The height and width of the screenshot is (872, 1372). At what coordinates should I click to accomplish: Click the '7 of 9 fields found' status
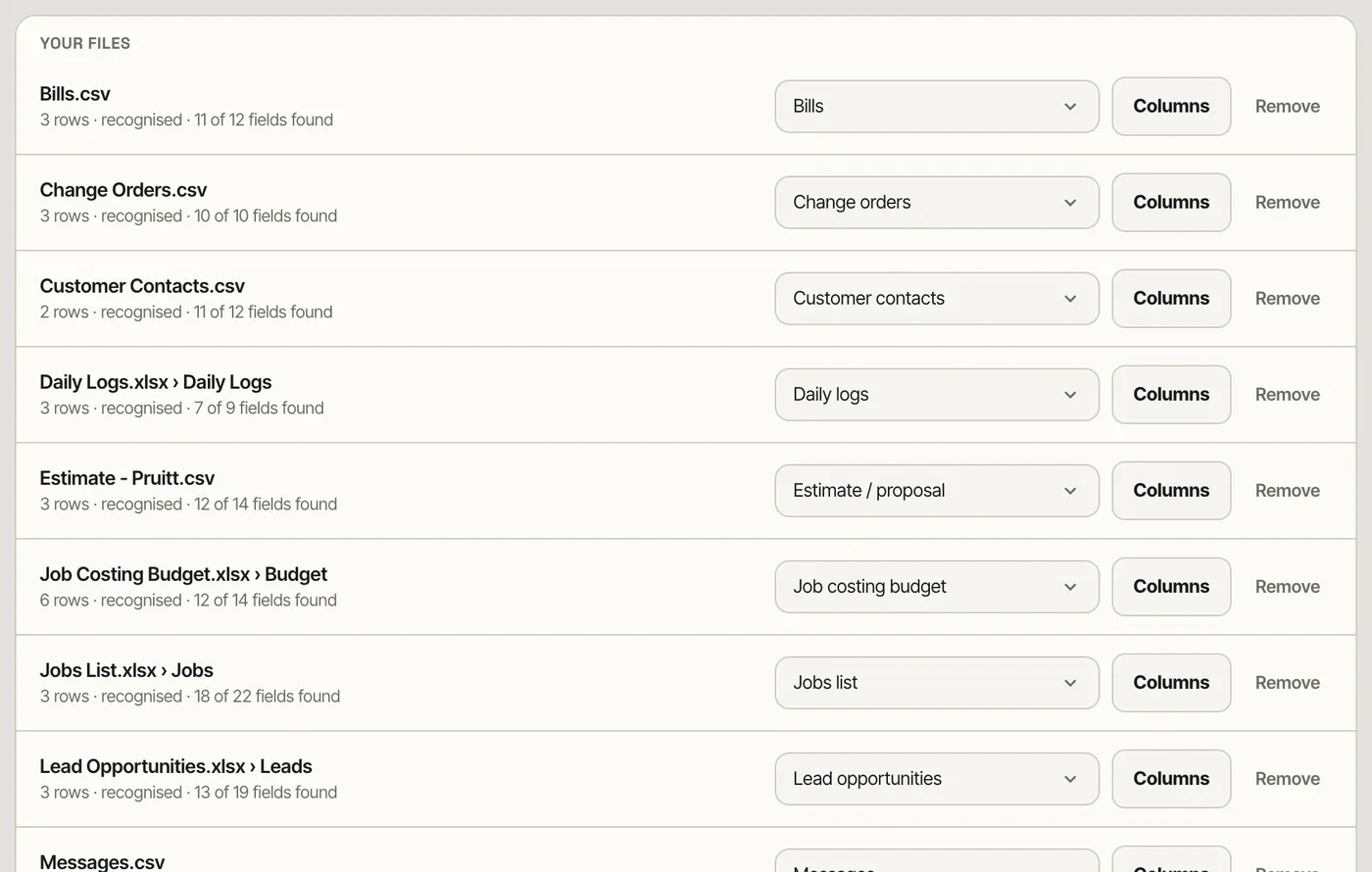click(259, 409)
